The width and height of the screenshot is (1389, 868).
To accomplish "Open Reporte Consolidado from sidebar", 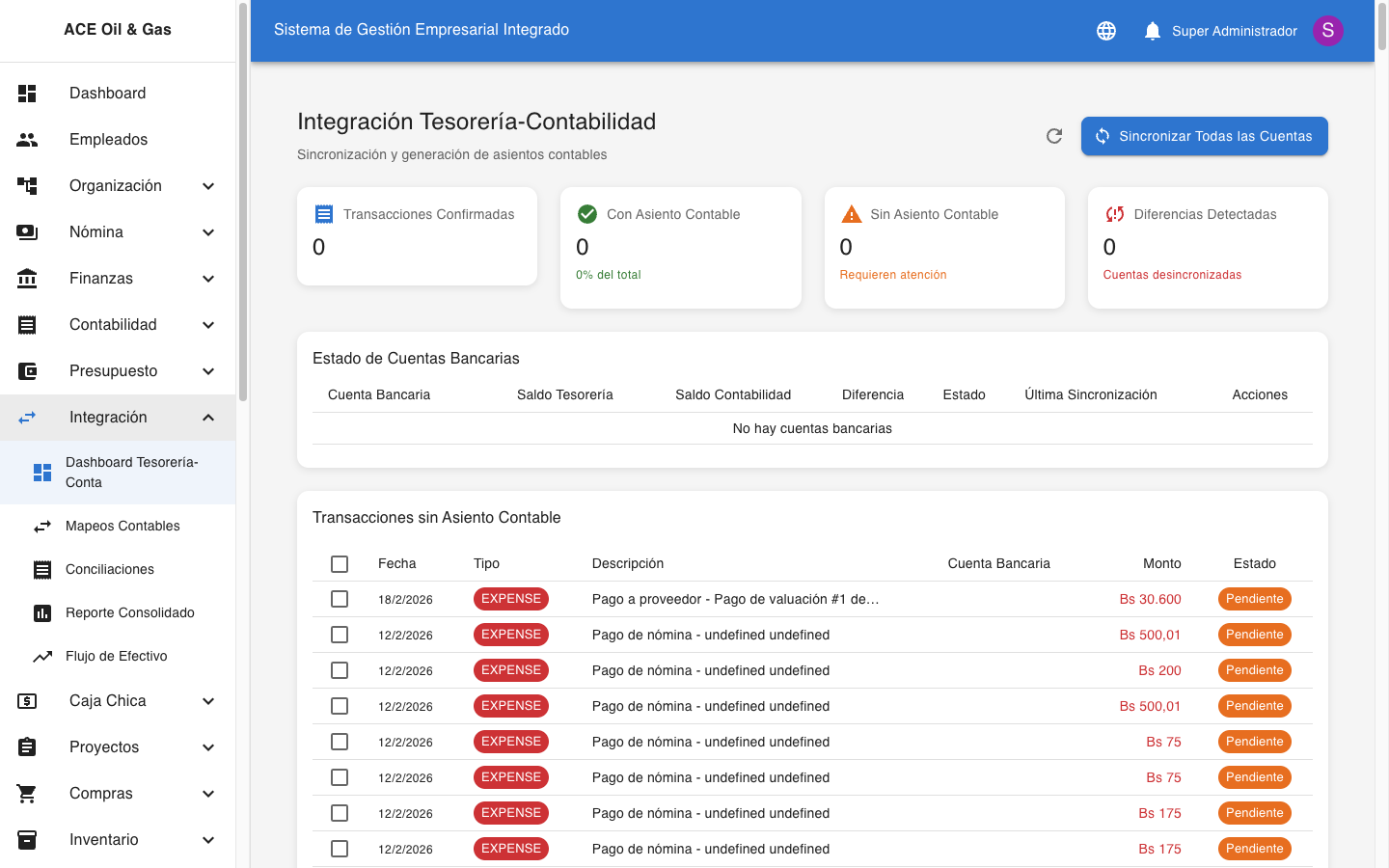I will (130, 613).
